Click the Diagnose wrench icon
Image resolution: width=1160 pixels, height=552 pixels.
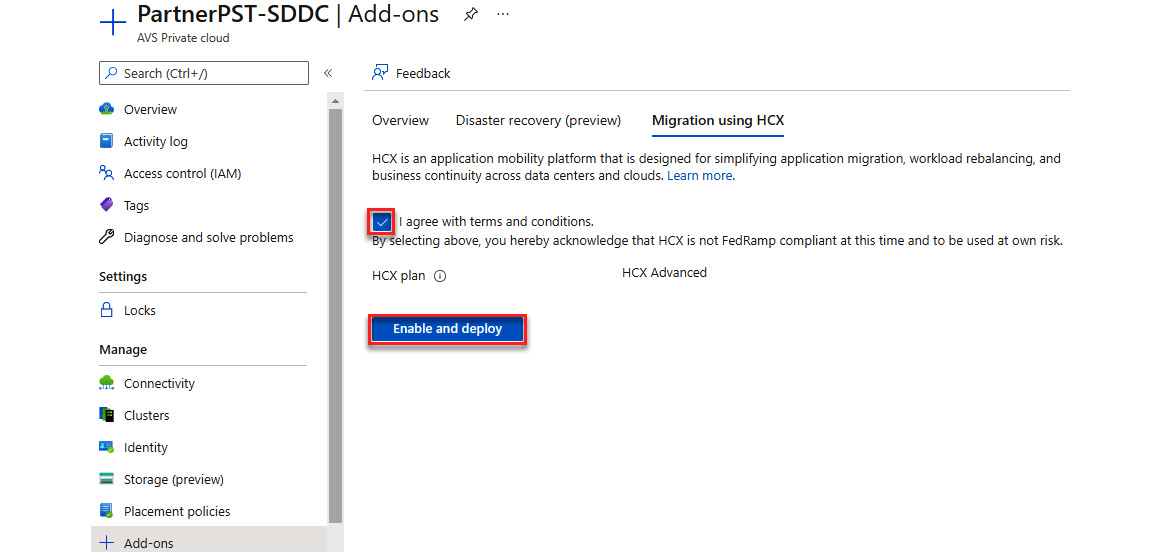click(x=107, y=237)
